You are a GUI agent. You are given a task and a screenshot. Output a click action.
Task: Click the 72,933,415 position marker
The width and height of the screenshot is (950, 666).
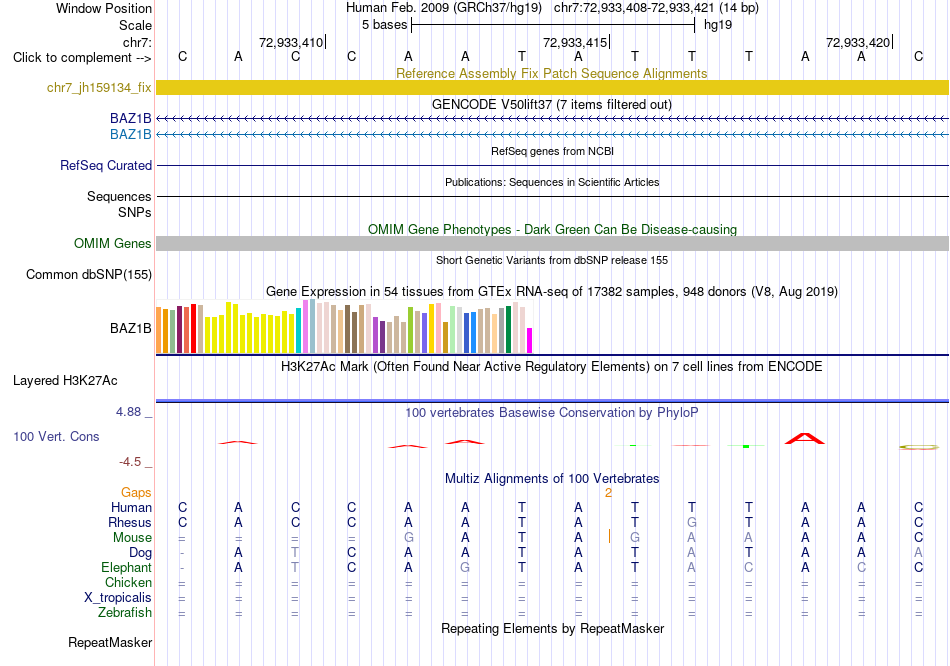point(575,42)
